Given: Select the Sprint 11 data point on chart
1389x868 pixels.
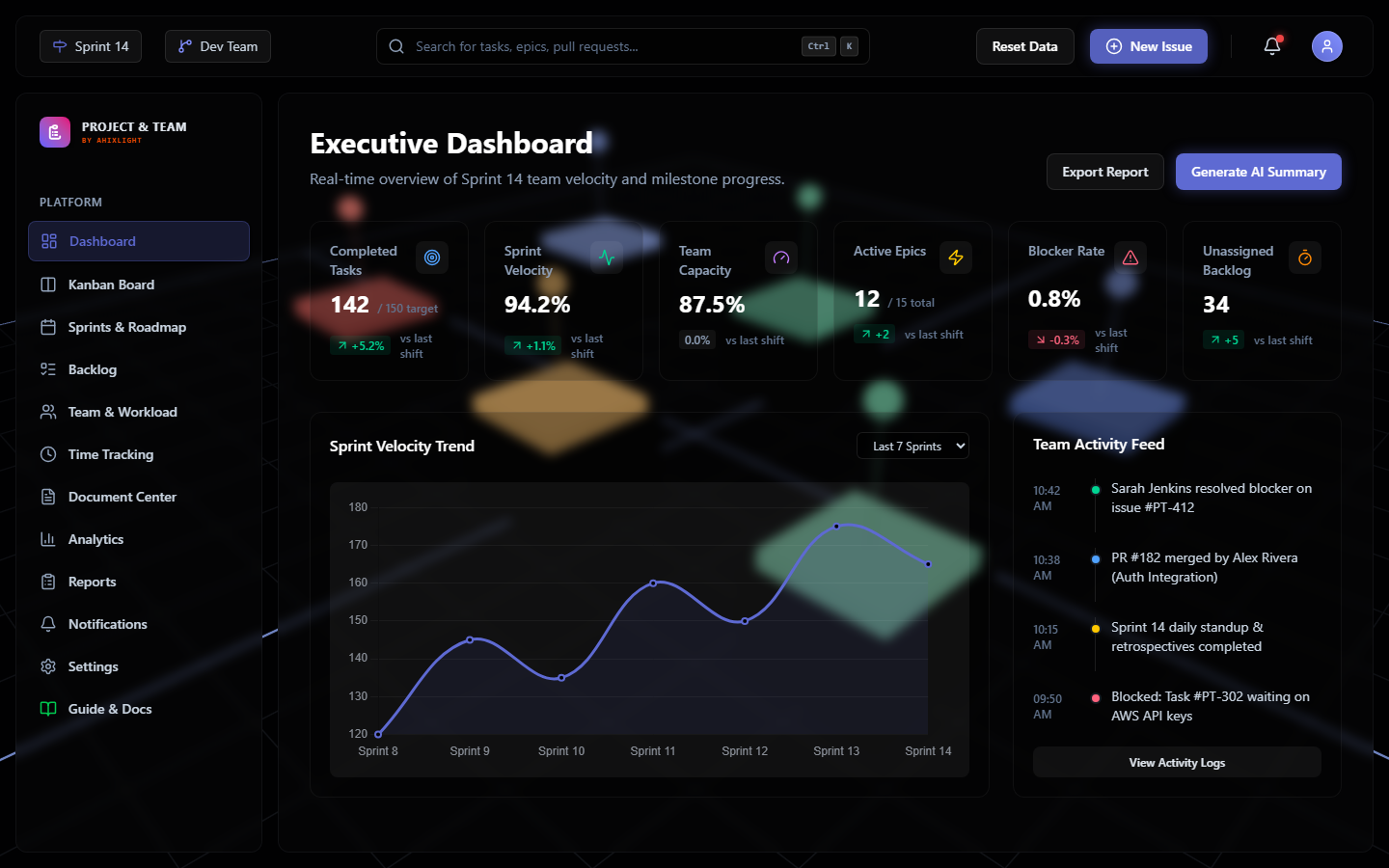Looking at the screenshot, I should (x=653, y=583).
